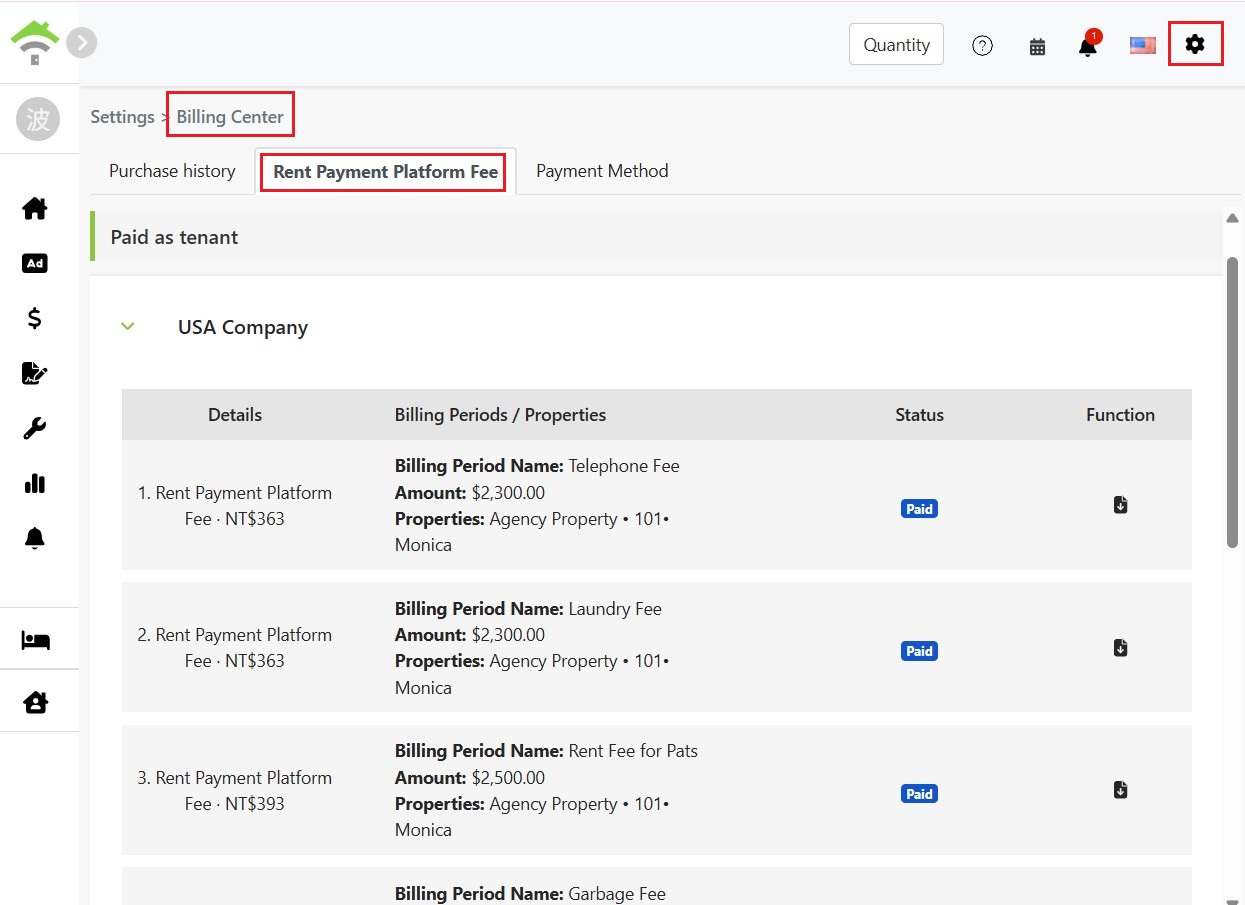
Task: Click the Billing Periods / Properties header
Action: click(500, 415)
